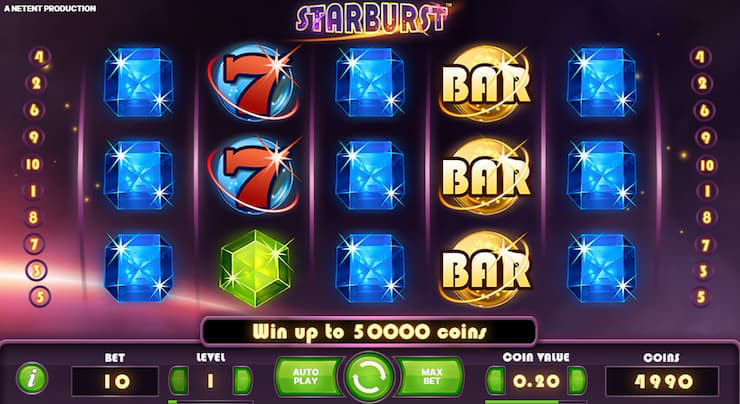Click the green gem symbol on reel two
The width and height of the screenshot is (740, 404).
[255, 268]
